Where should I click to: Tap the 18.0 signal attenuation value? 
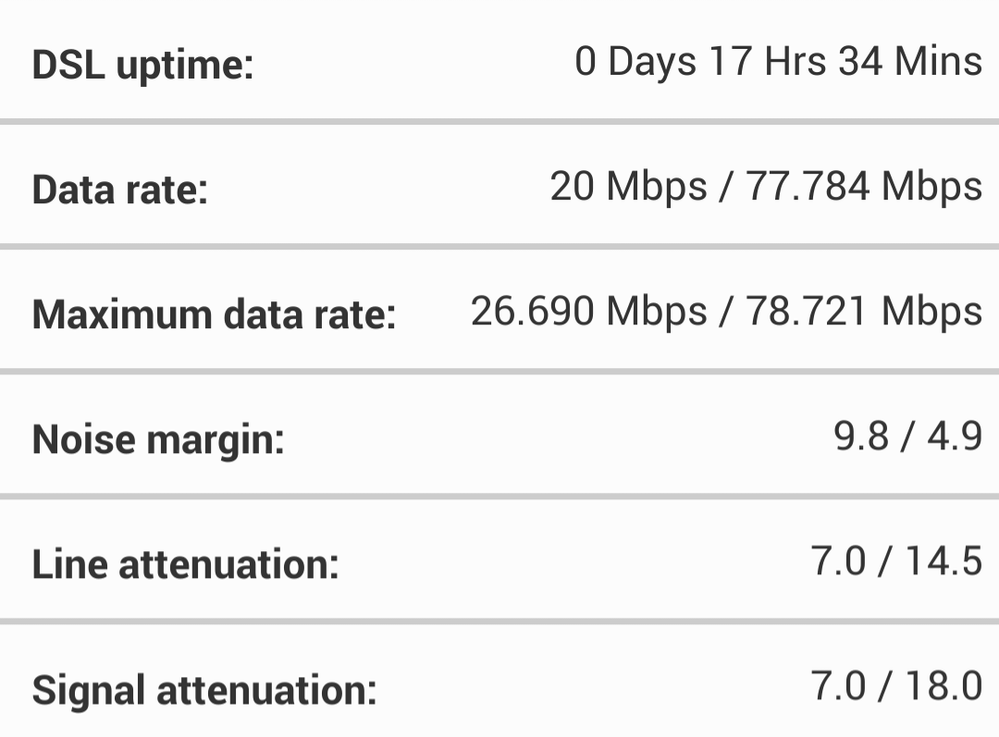(943, 686)
